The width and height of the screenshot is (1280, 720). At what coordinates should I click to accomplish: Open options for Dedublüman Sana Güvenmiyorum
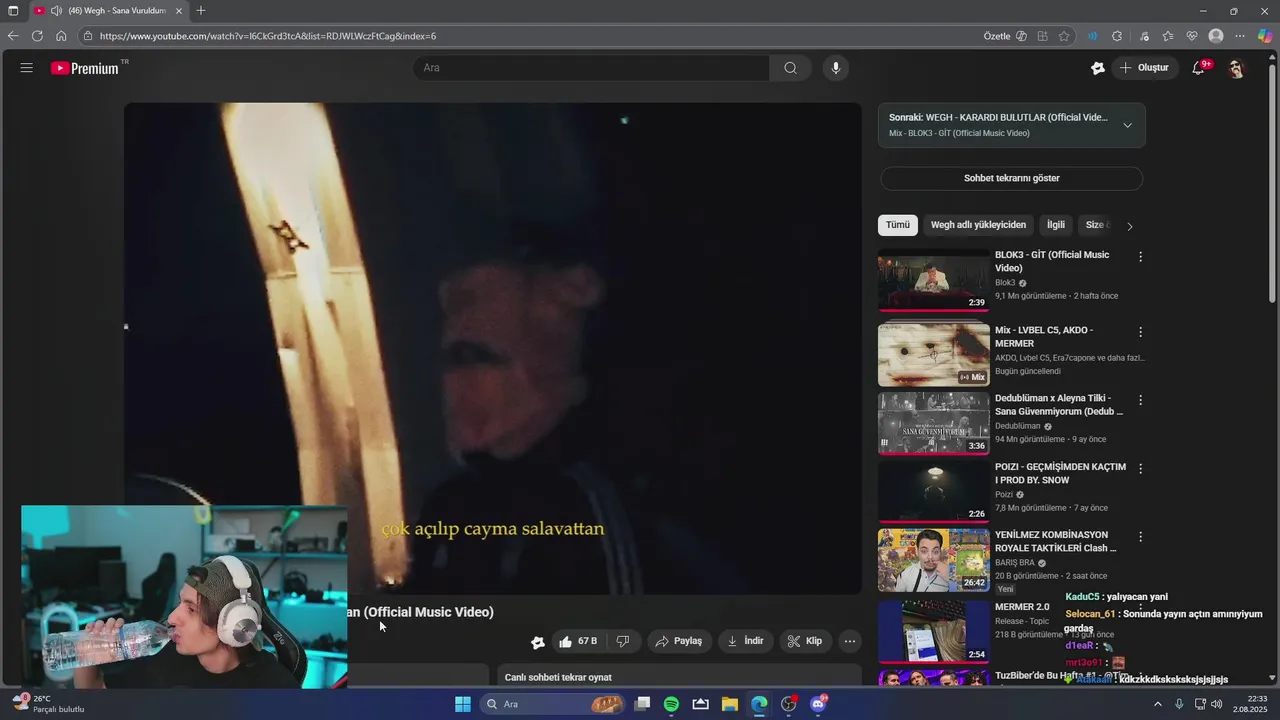1140,400
